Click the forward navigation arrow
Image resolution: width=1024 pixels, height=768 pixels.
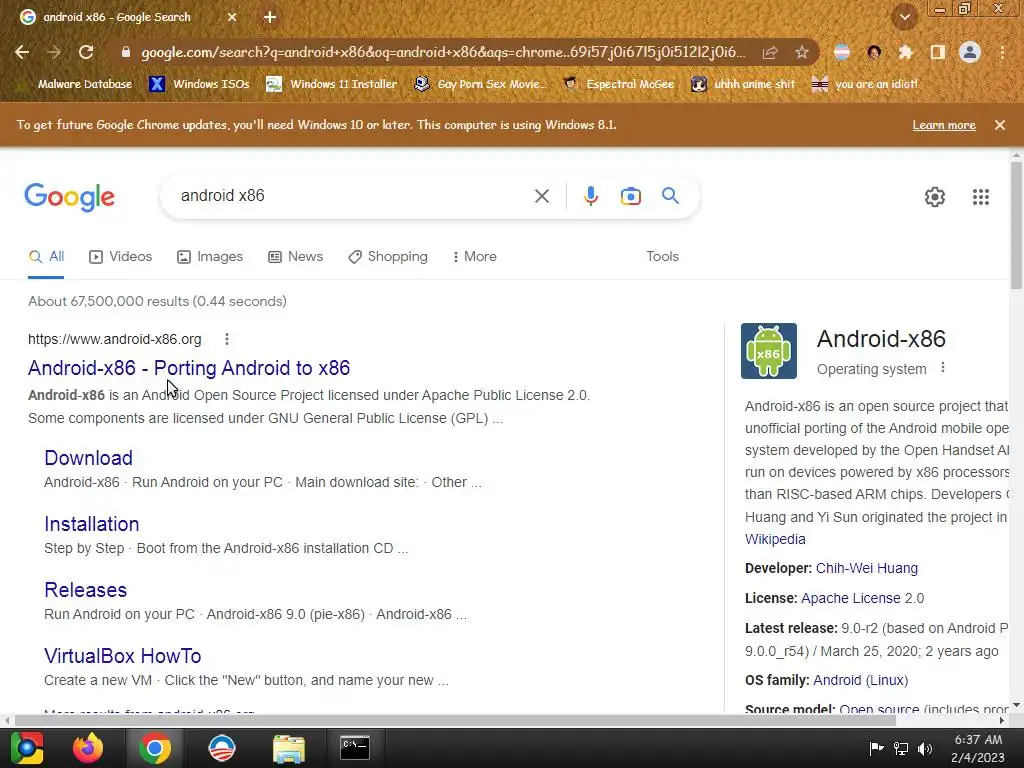coord(54,52)
